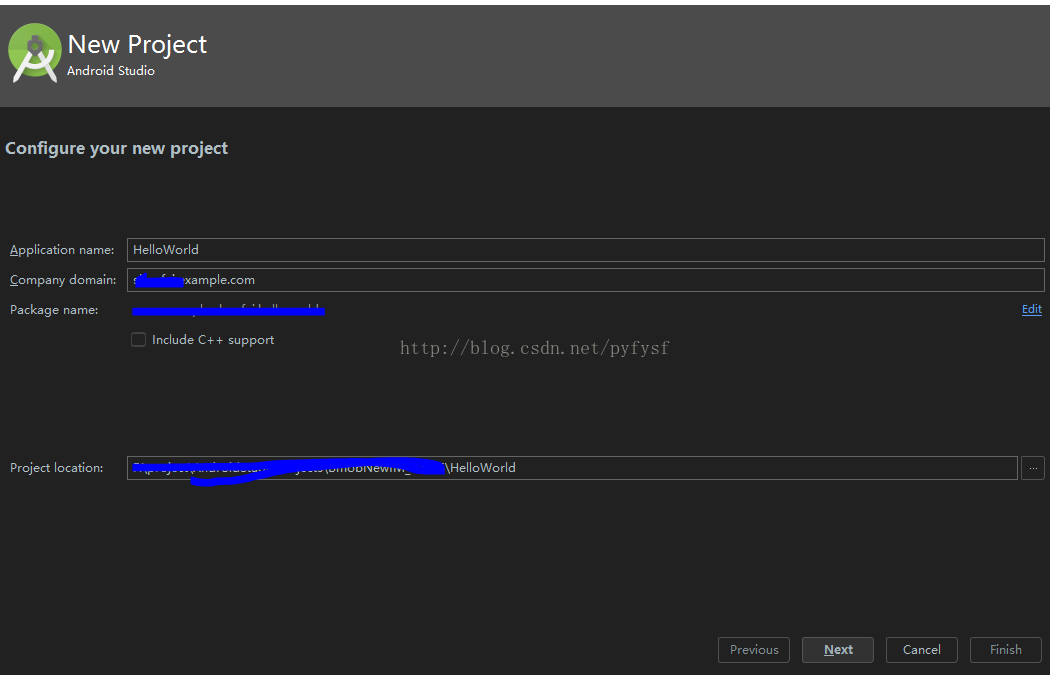Viewport: 1050px width, 675px height.
Task: Select the Application name label
Action: coord(62,250)
